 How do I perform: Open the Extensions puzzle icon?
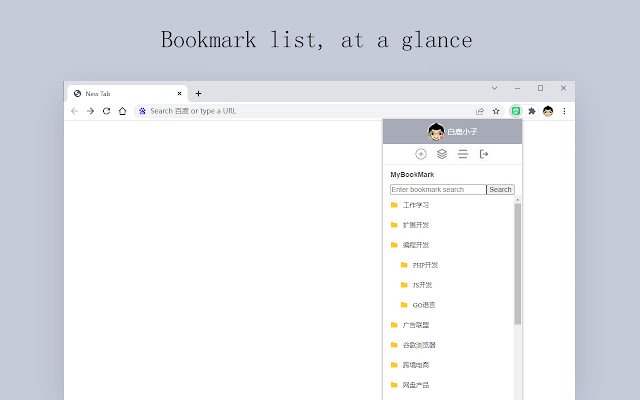[532, 111]
